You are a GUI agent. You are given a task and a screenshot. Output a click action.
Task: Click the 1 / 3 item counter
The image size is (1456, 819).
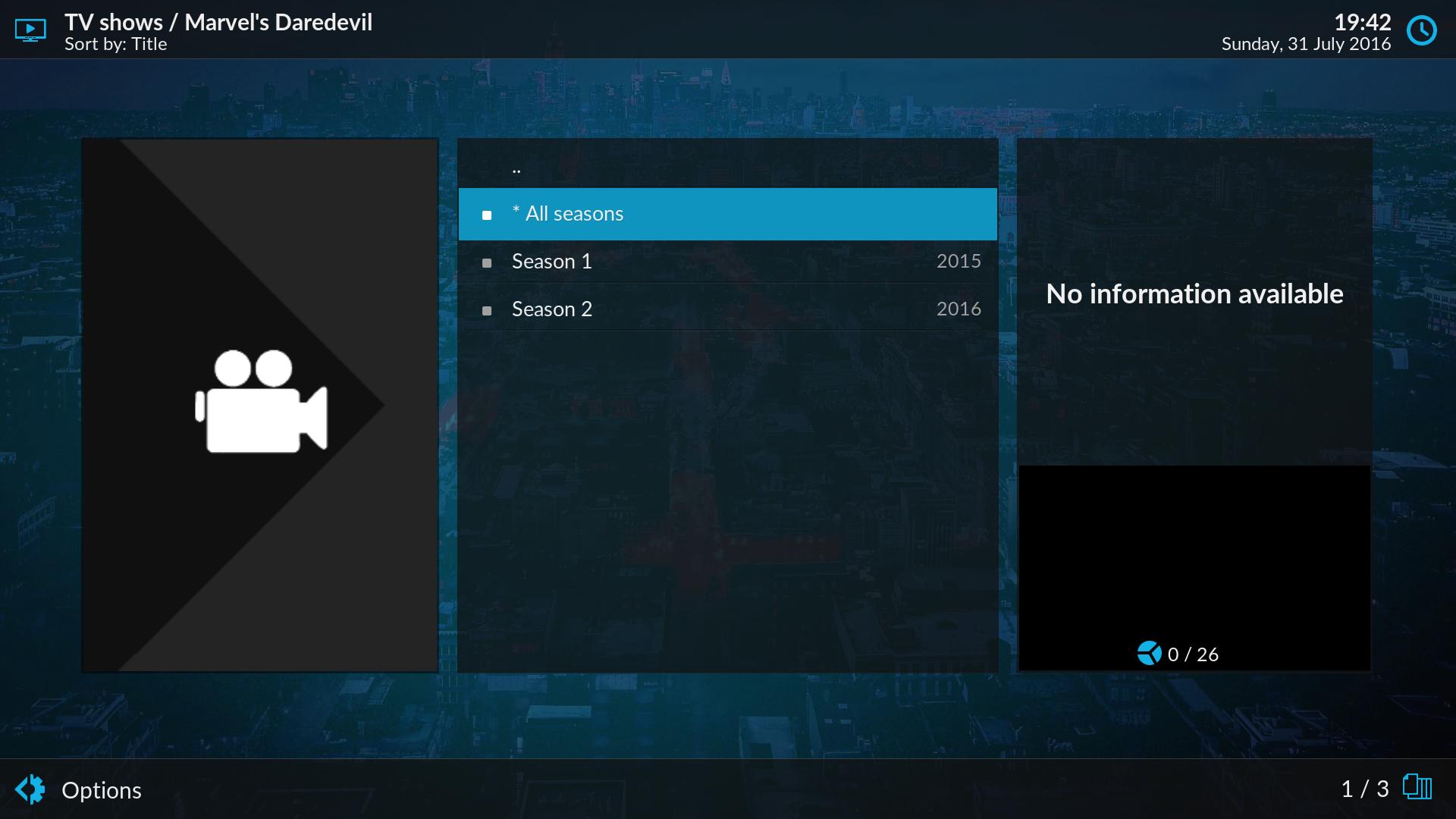(1364, 789)
